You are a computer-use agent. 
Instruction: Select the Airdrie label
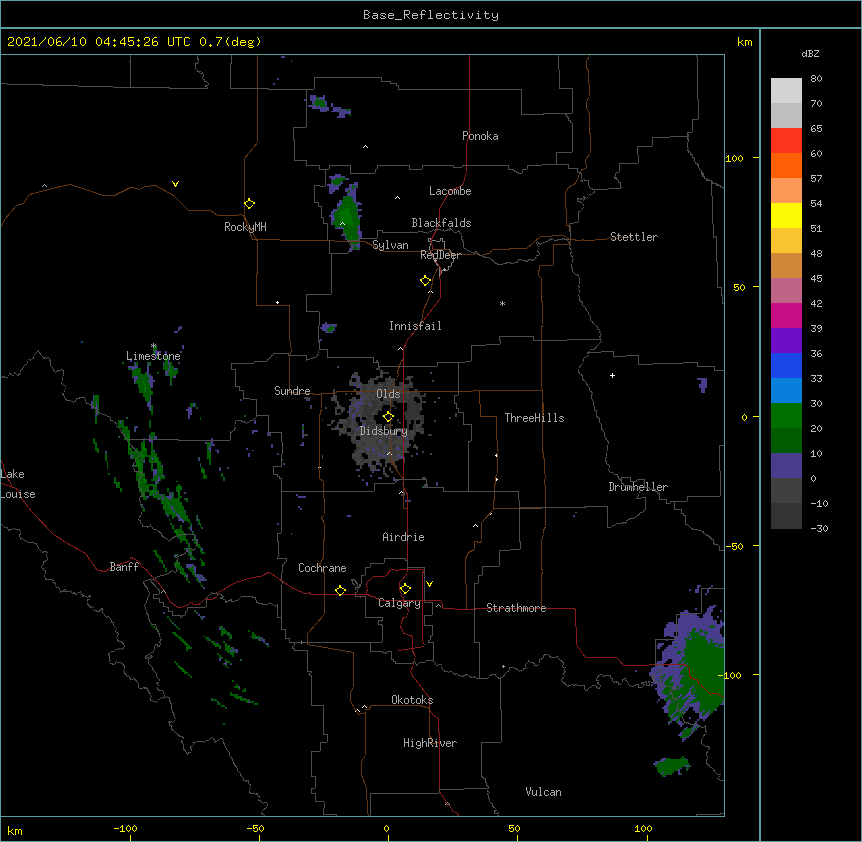click(x=404, y=537)
